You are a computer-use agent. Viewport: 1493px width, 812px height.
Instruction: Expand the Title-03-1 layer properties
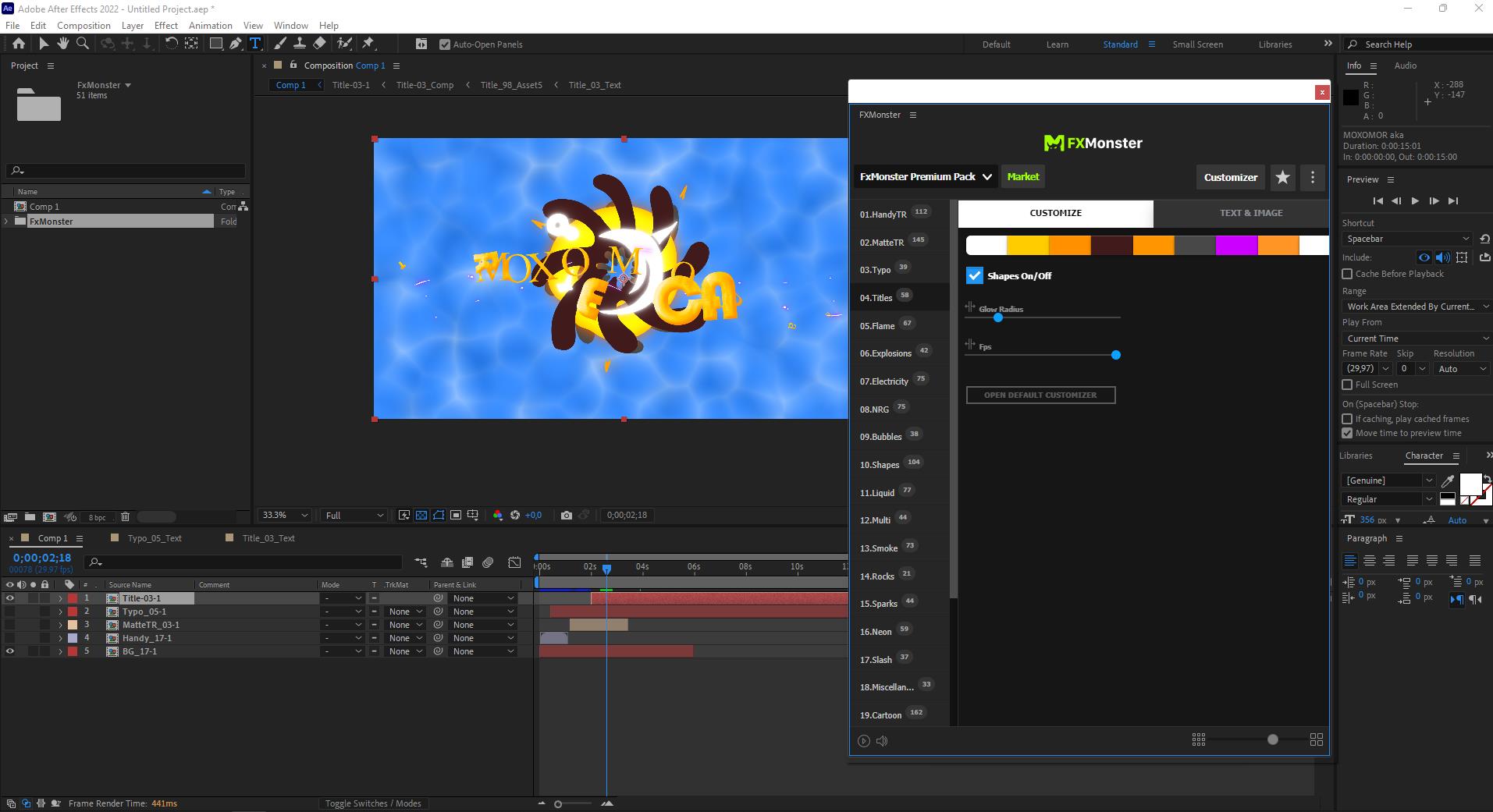click(60, 598)
